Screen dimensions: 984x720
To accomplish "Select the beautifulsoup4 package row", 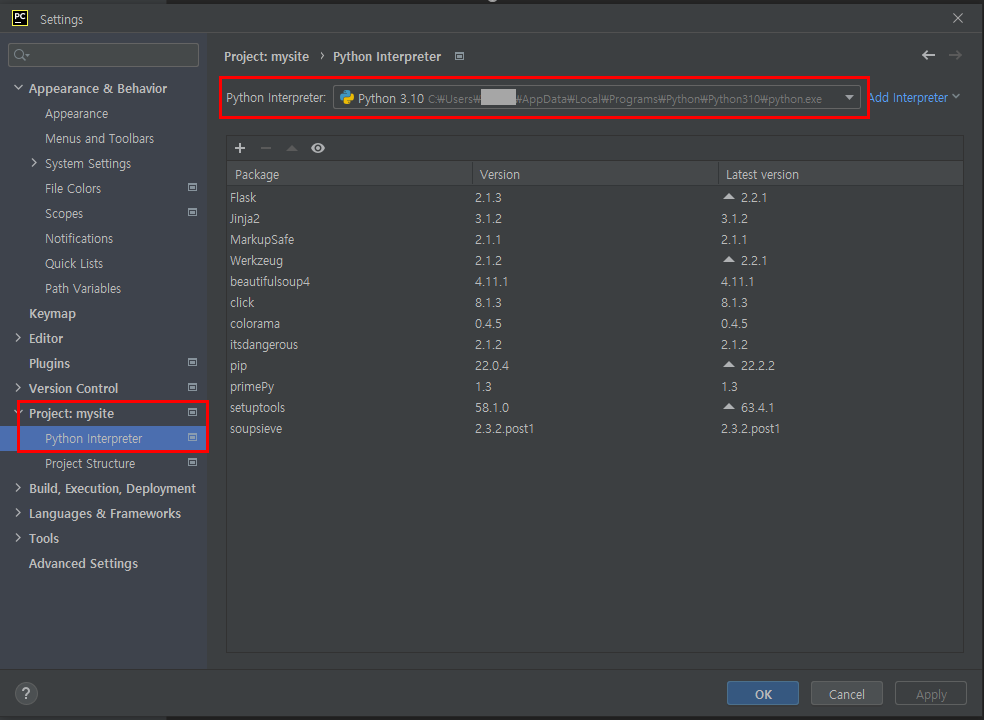I will pyautogui.click(x=594, y=281).
